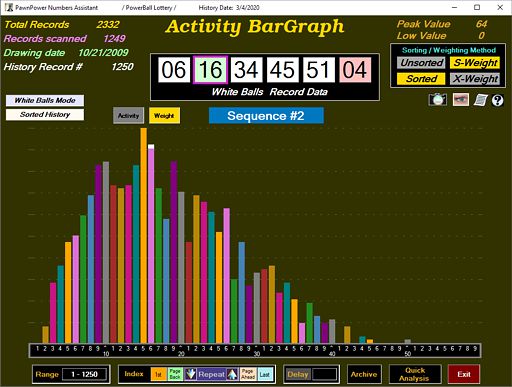Click the Records scanned value 1249
This screenshot has width=512, height=387.
114,38
